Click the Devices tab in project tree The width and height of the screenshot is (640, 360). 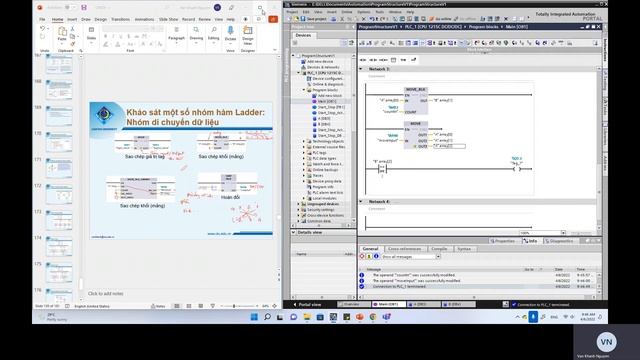pos(303,36)
